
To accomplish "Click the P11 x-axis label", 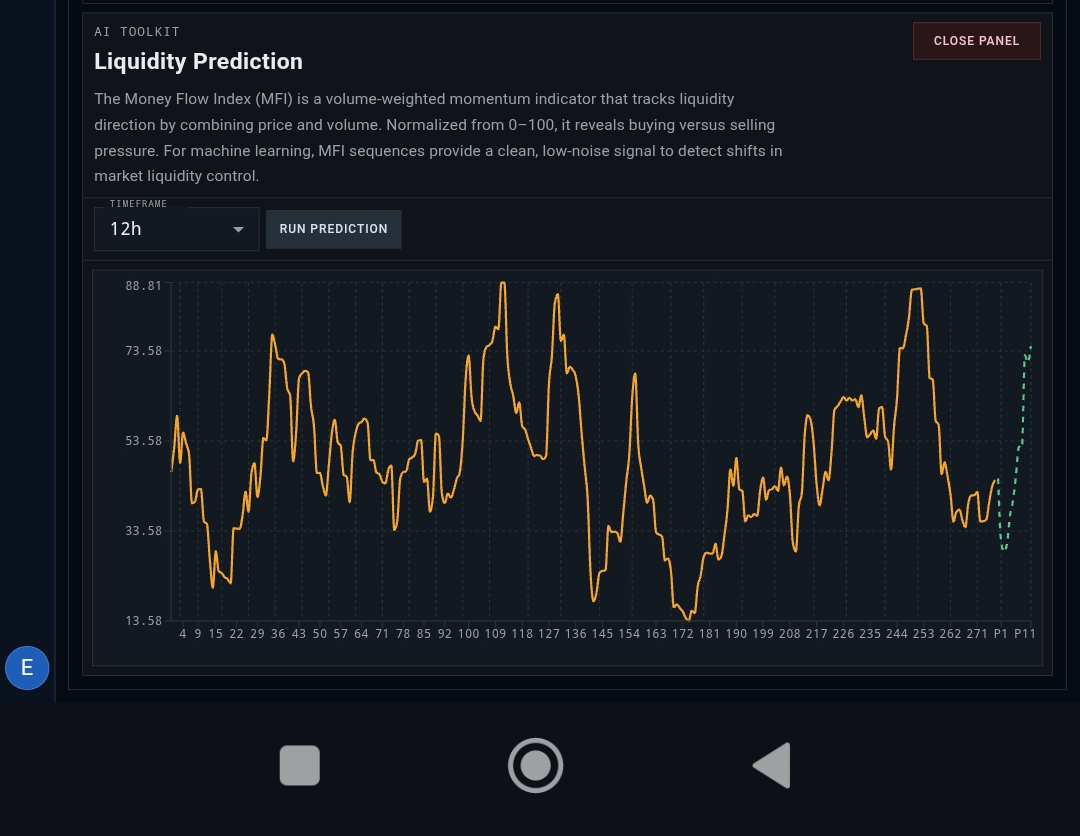I will 1024,634.
